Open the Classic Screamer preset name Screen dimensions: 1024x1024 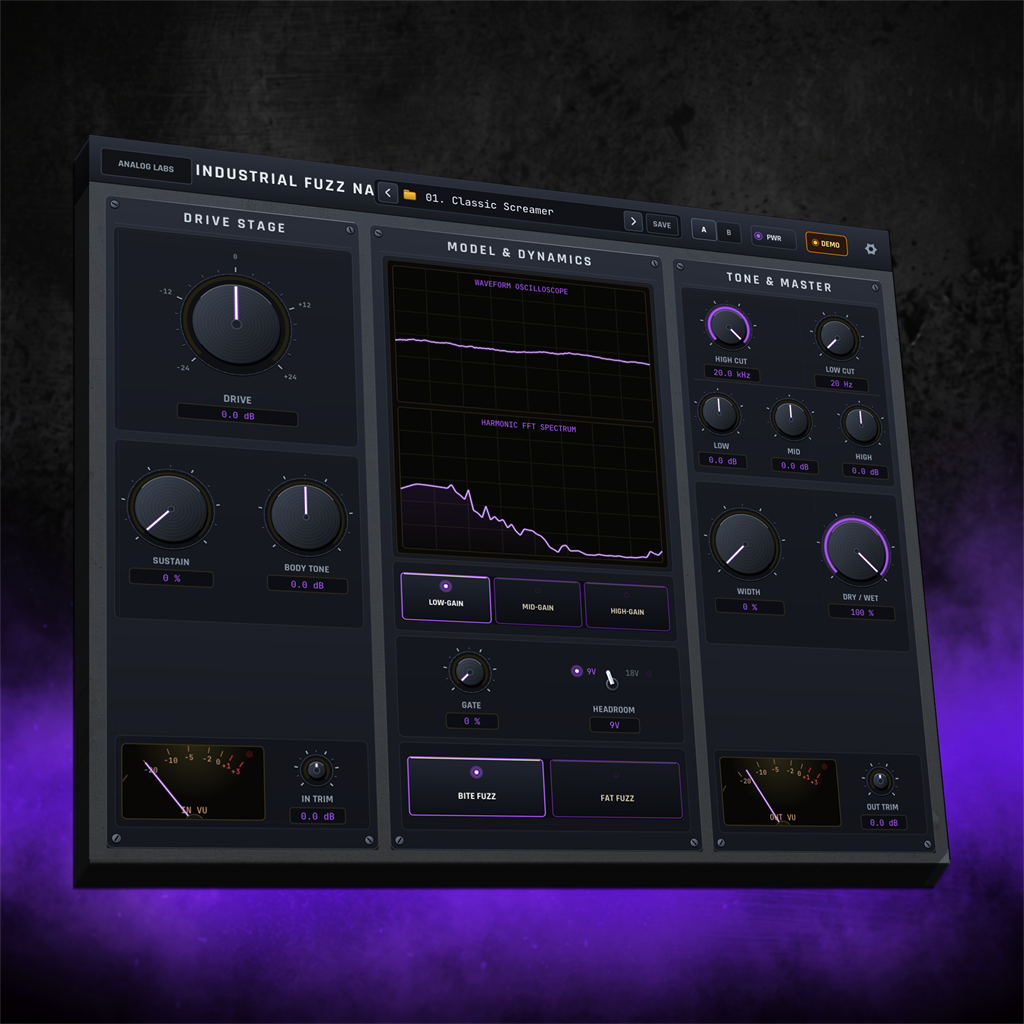tap(489, 204)
